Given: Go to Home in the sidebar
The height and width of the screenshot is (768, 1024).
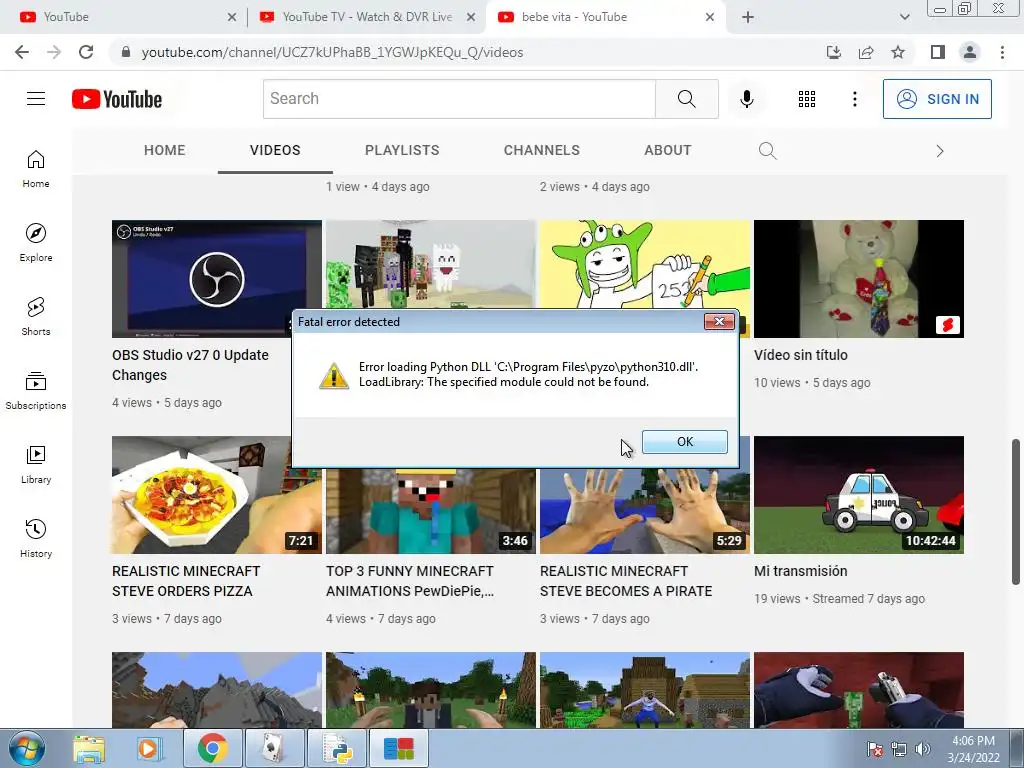Looking at the screenshot, I should click(36, 168).
